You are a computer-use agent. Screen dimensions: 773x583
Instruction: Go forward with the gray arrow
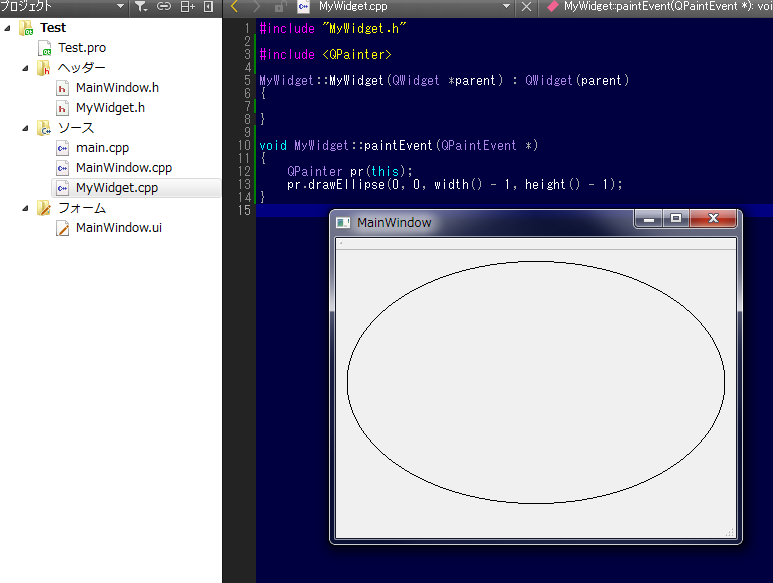click(256, 6)
